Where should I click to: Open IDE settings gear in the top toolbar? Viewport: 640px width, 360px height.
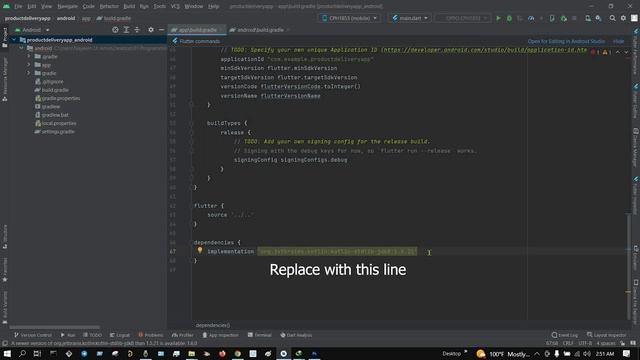coord(623,18)
